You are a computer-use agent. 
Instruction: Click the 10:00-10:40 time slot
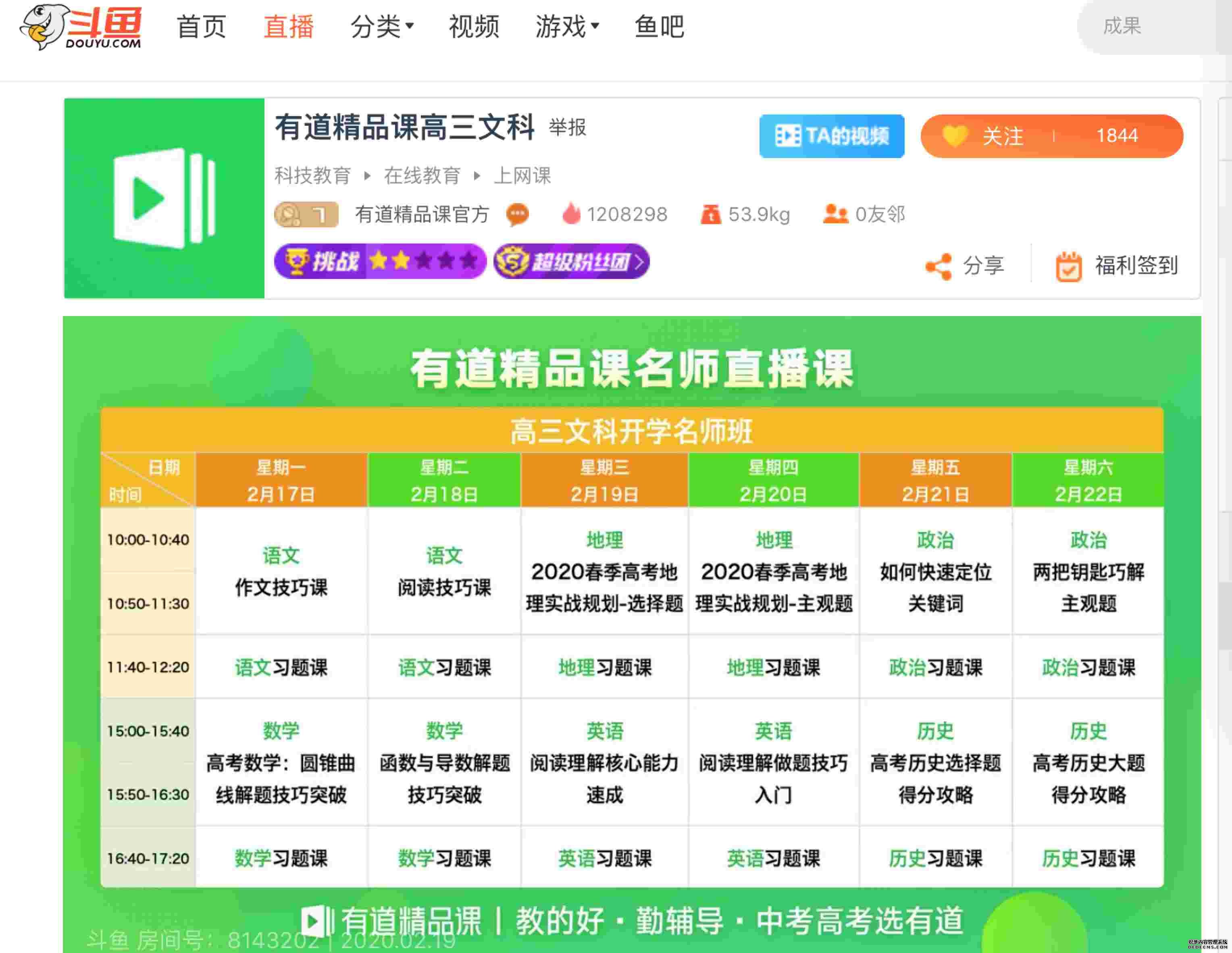148,540
